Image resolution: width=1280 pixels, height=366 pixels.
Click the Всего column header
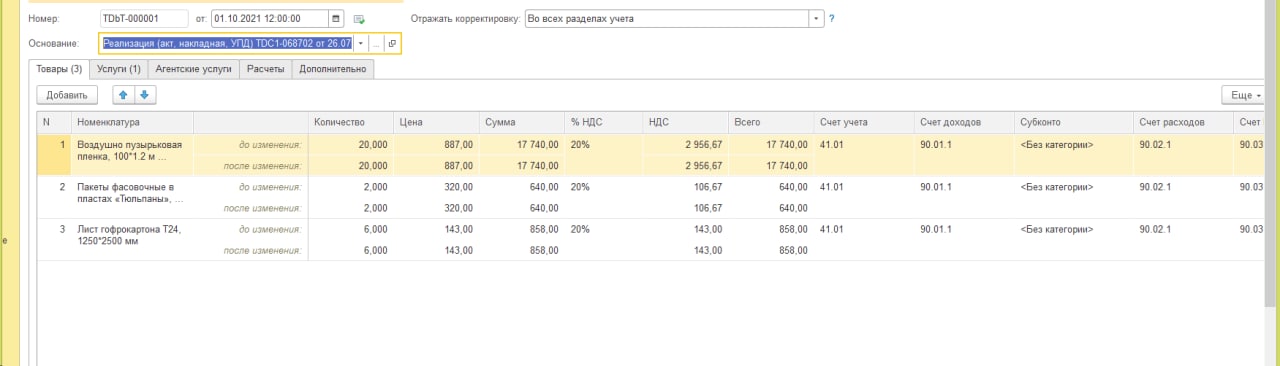point(771,122)
